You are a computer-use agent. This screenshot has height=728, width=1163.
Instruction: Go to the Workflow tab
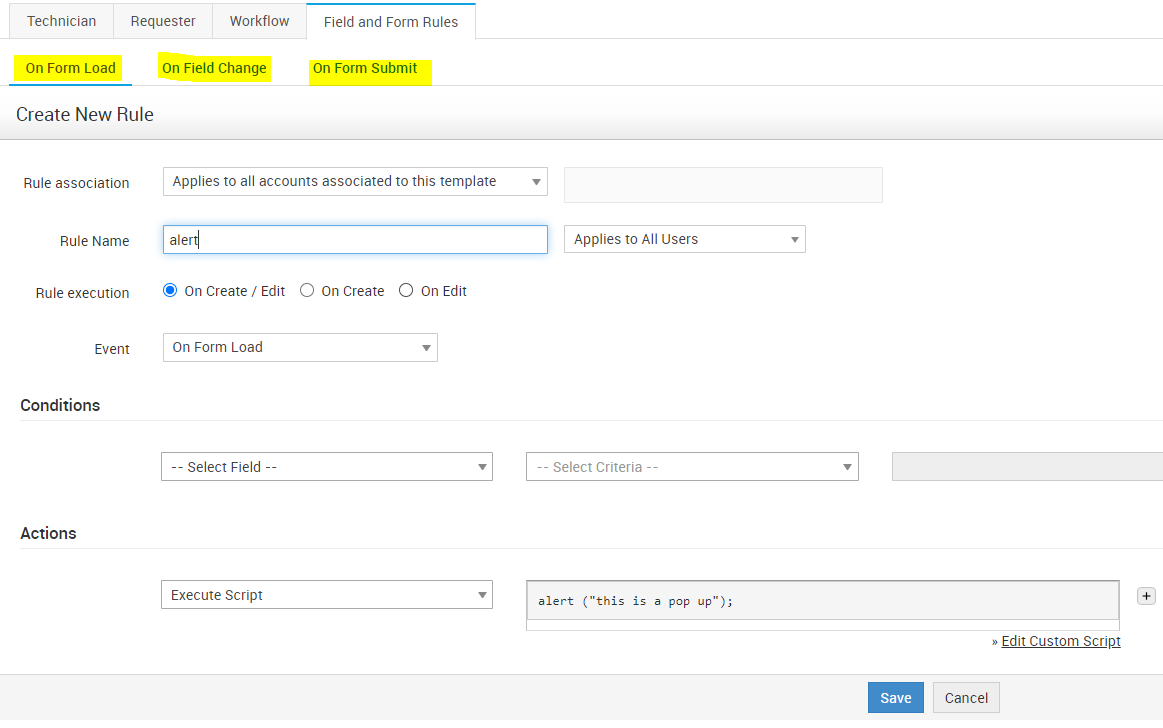pos(259,21)
